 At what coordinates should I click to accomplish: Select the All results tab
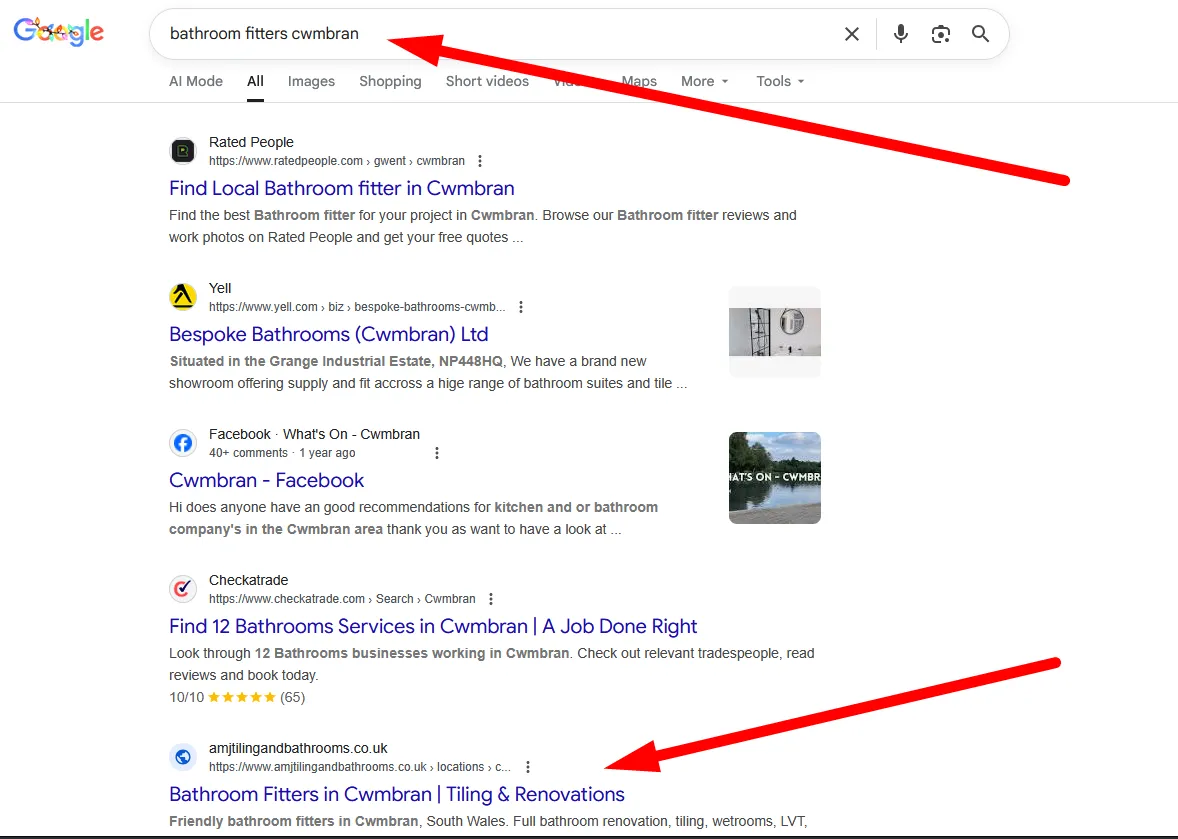click(x=255, y=81)
